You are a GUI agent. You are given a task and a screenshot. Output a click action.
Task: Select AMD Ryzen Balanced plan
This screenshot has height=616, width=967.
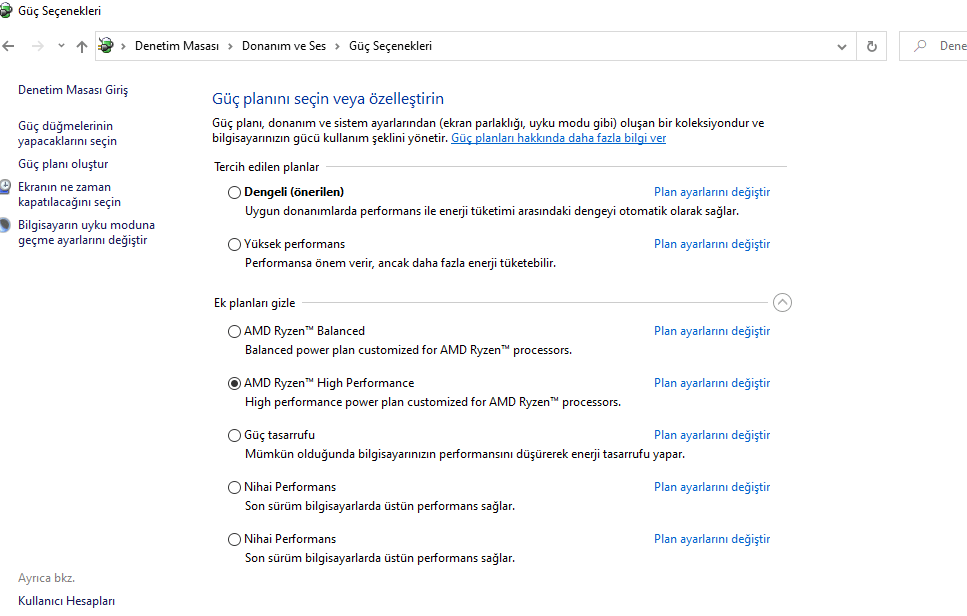tap(235, 331)
